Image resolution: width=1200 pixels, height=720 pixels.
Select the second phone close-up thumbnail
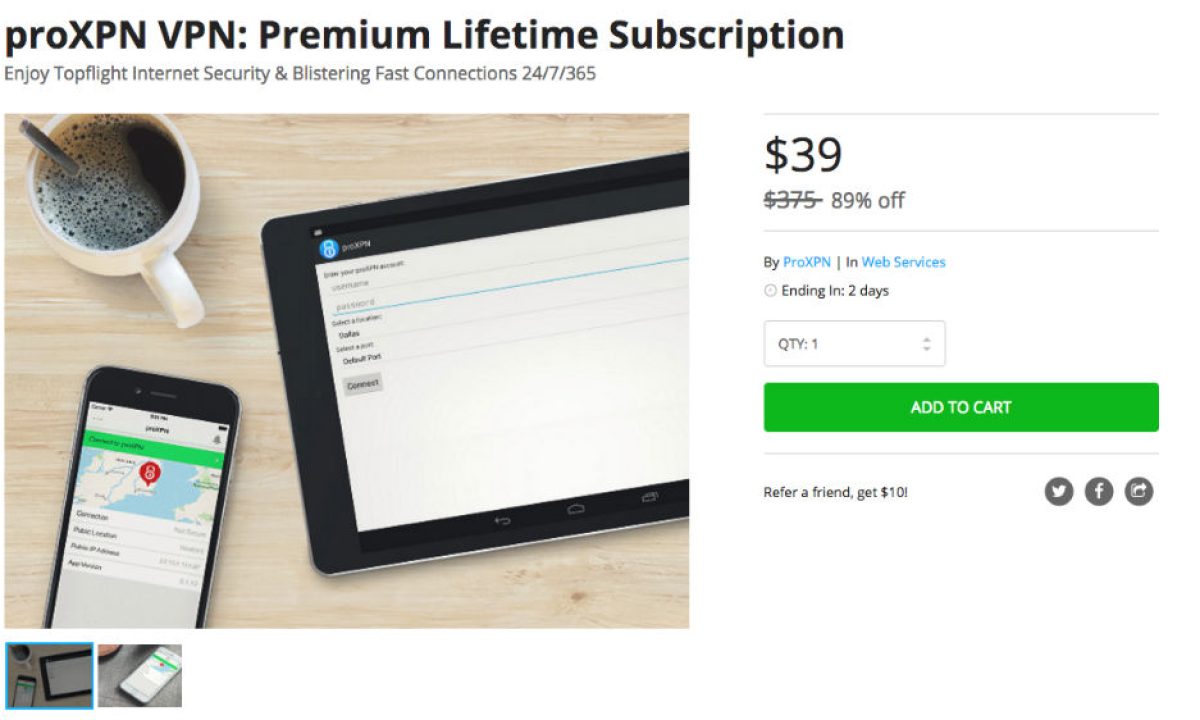[140, 675]
